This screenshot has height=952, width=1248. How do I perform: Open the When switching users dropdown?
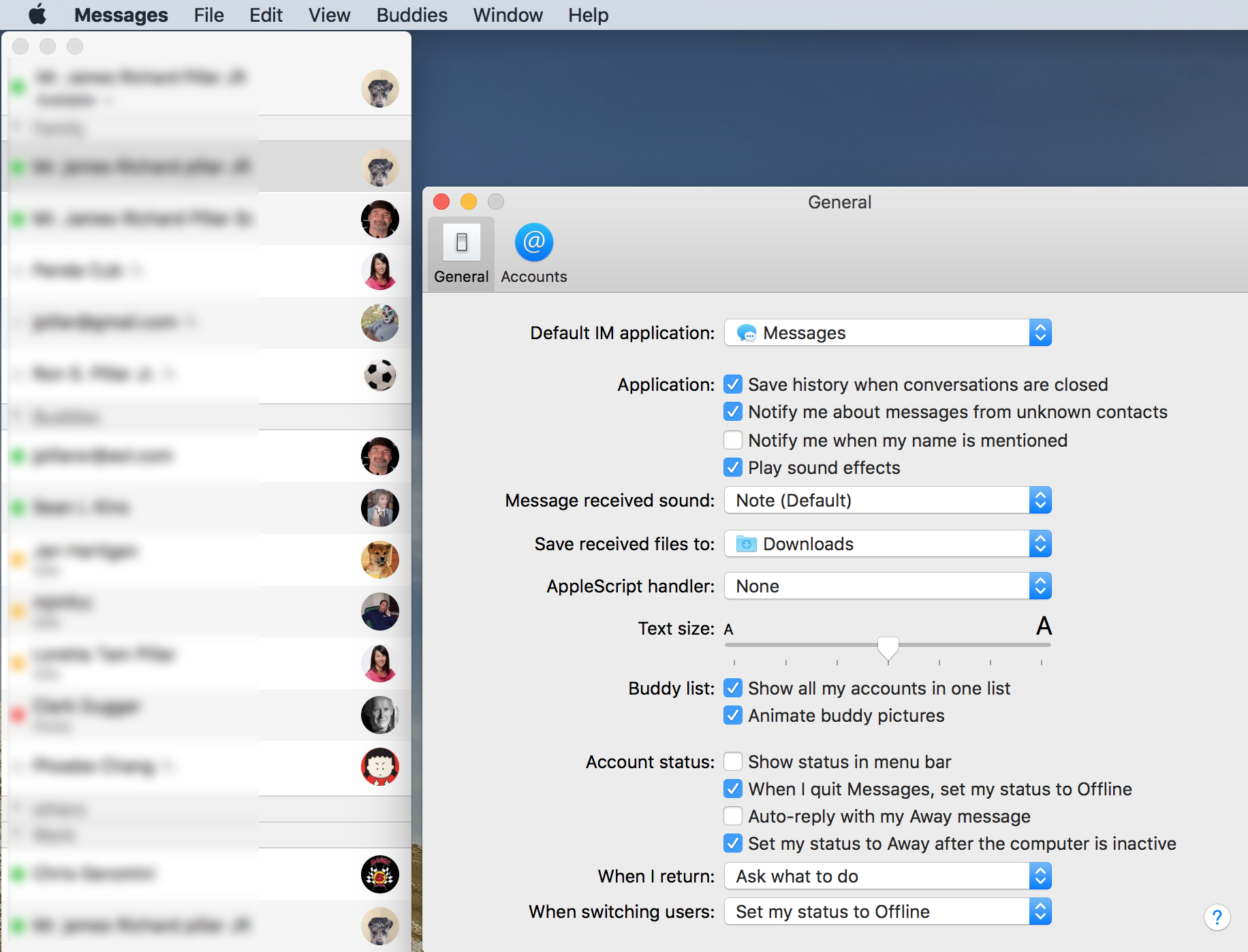tap(888, 912)
